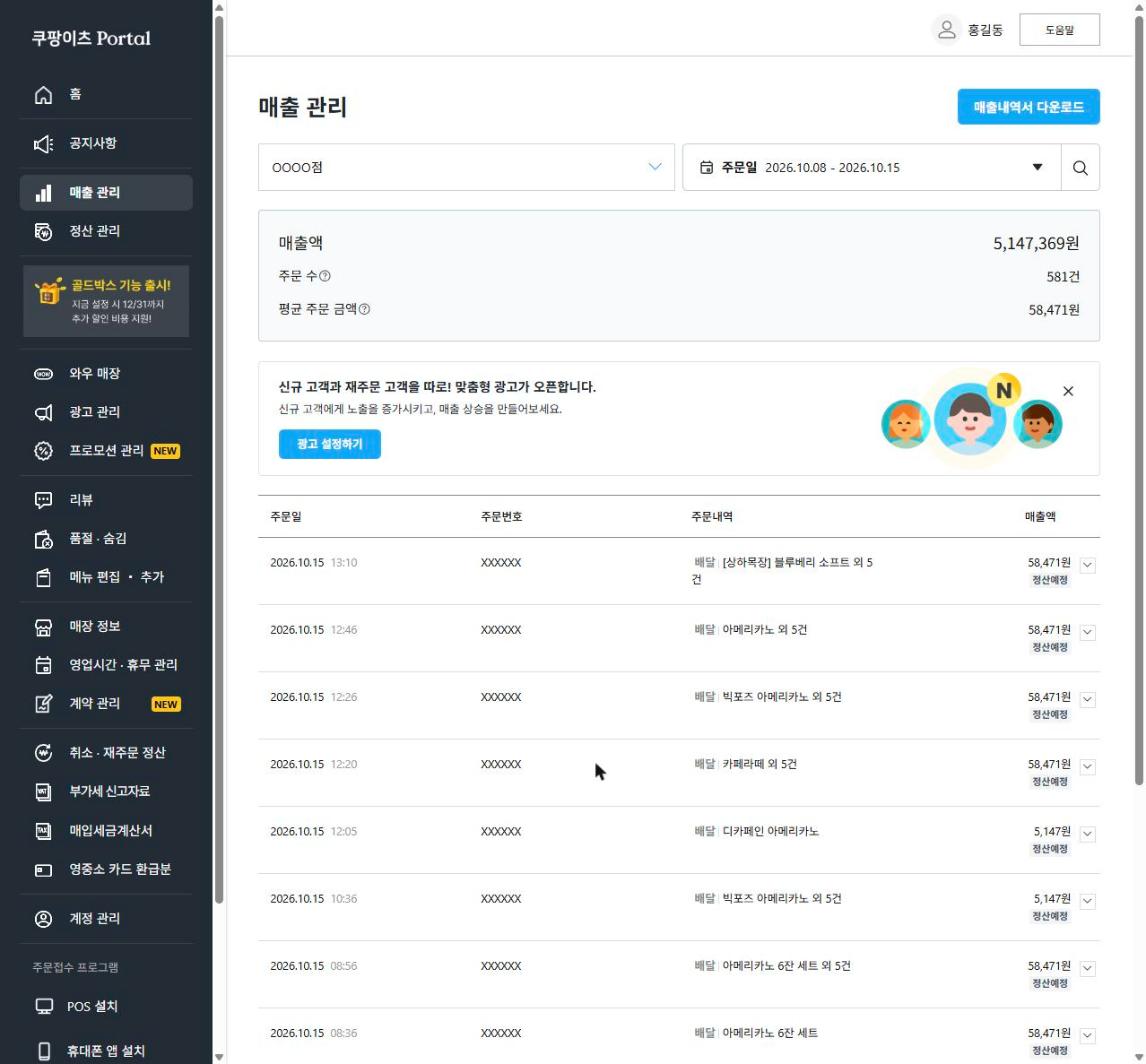Expand the 12:05 디카페인 아메리카노 order
Image resolution: width=1146 pixels, height=1064 pixels.
coord(1088,834)
